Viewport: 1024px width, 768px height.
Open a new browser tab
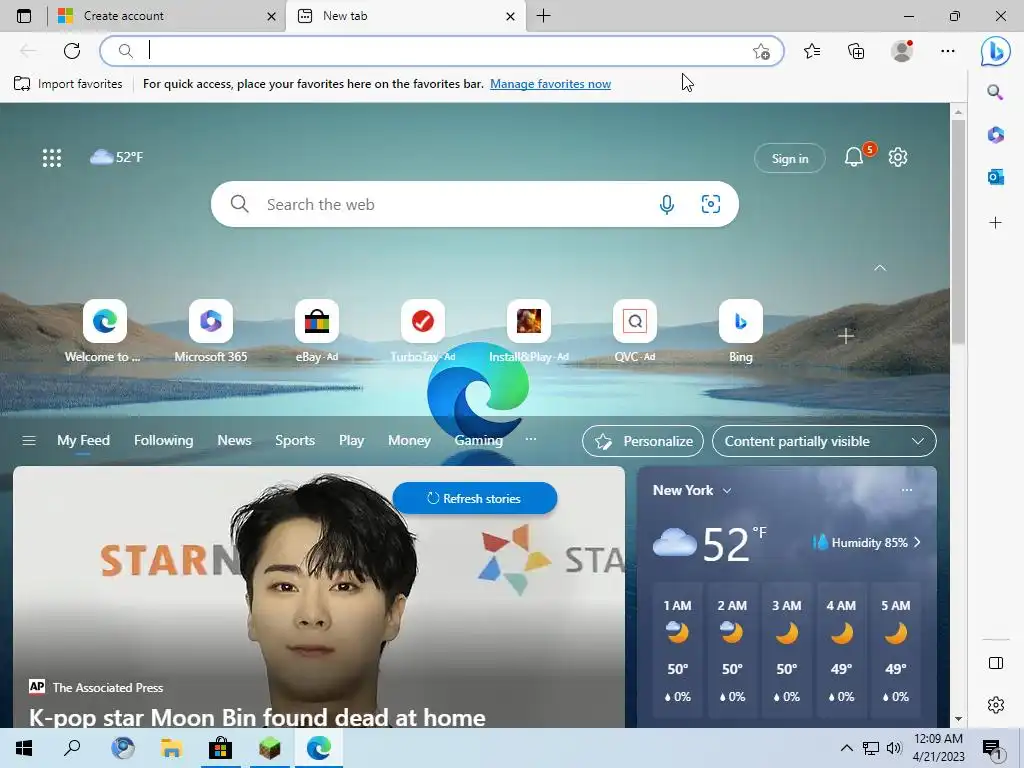(543, 16)
